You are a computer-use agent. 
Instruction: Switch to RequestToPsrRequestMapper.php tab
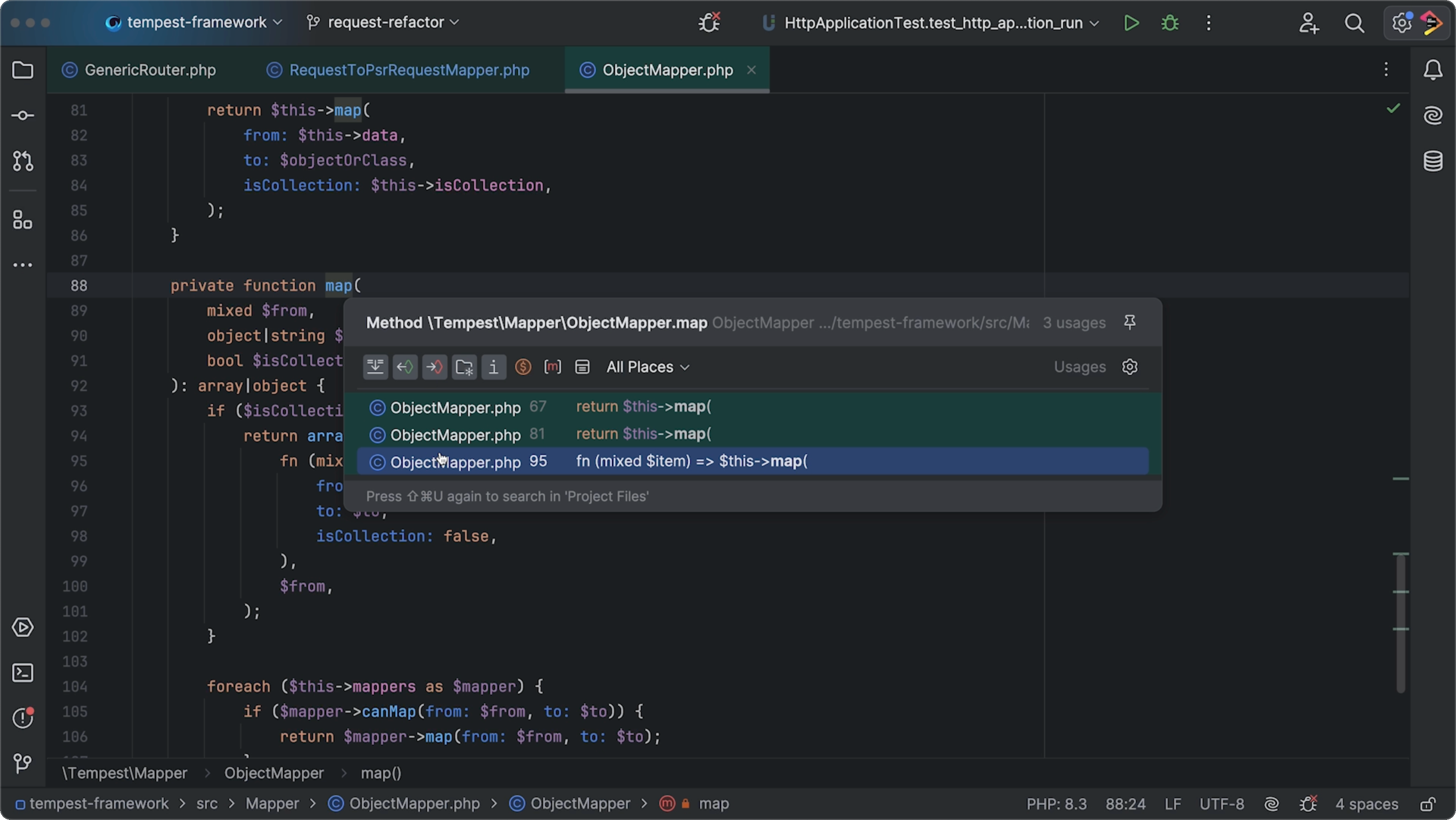coord(398,70)
